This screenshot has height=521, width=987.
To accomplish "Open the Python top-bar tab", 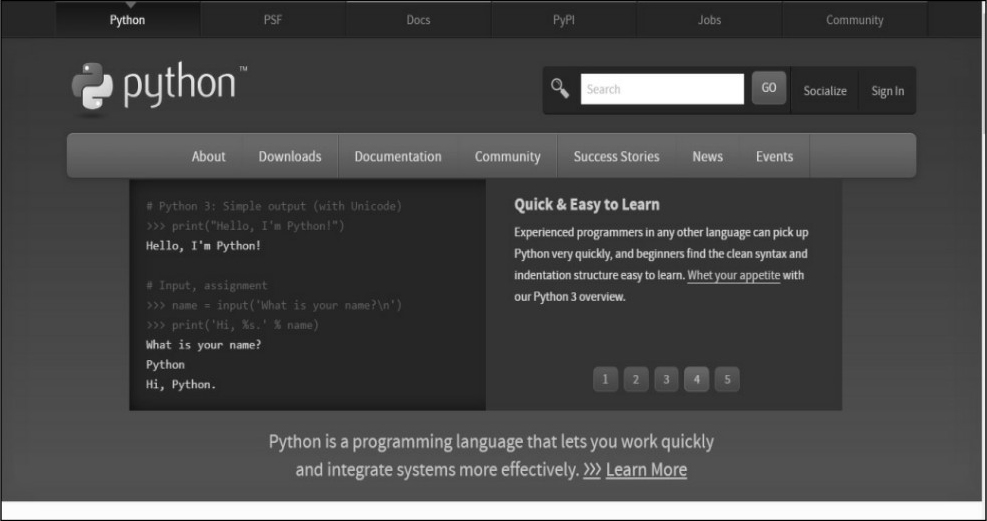I will 127,20.
